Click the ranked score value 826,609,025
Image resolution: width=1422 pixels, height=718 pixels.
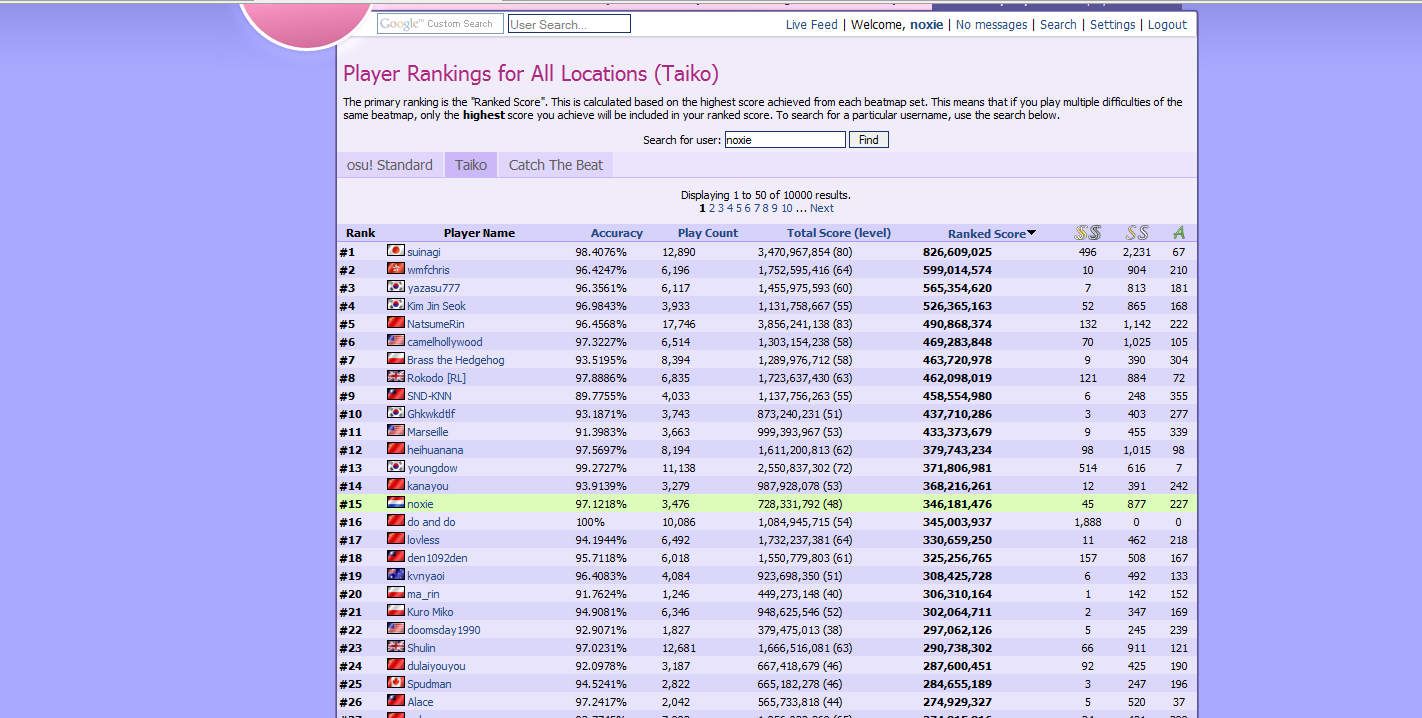coord(957,252)
